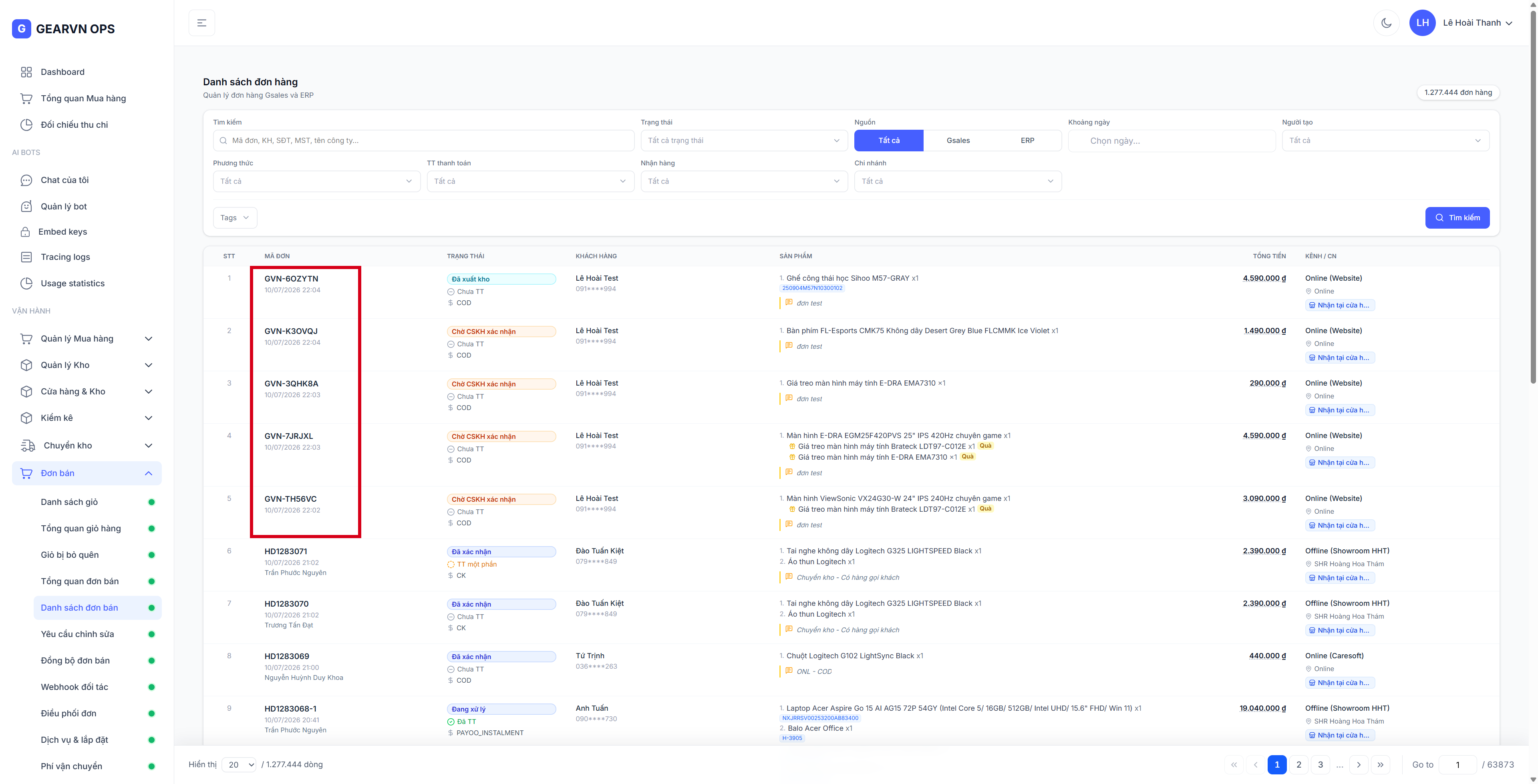Click the GEARVN OPS logo icon
The height and width of the screenshot is (784, 1538).
pyautogui.click(x=22, y=29)
